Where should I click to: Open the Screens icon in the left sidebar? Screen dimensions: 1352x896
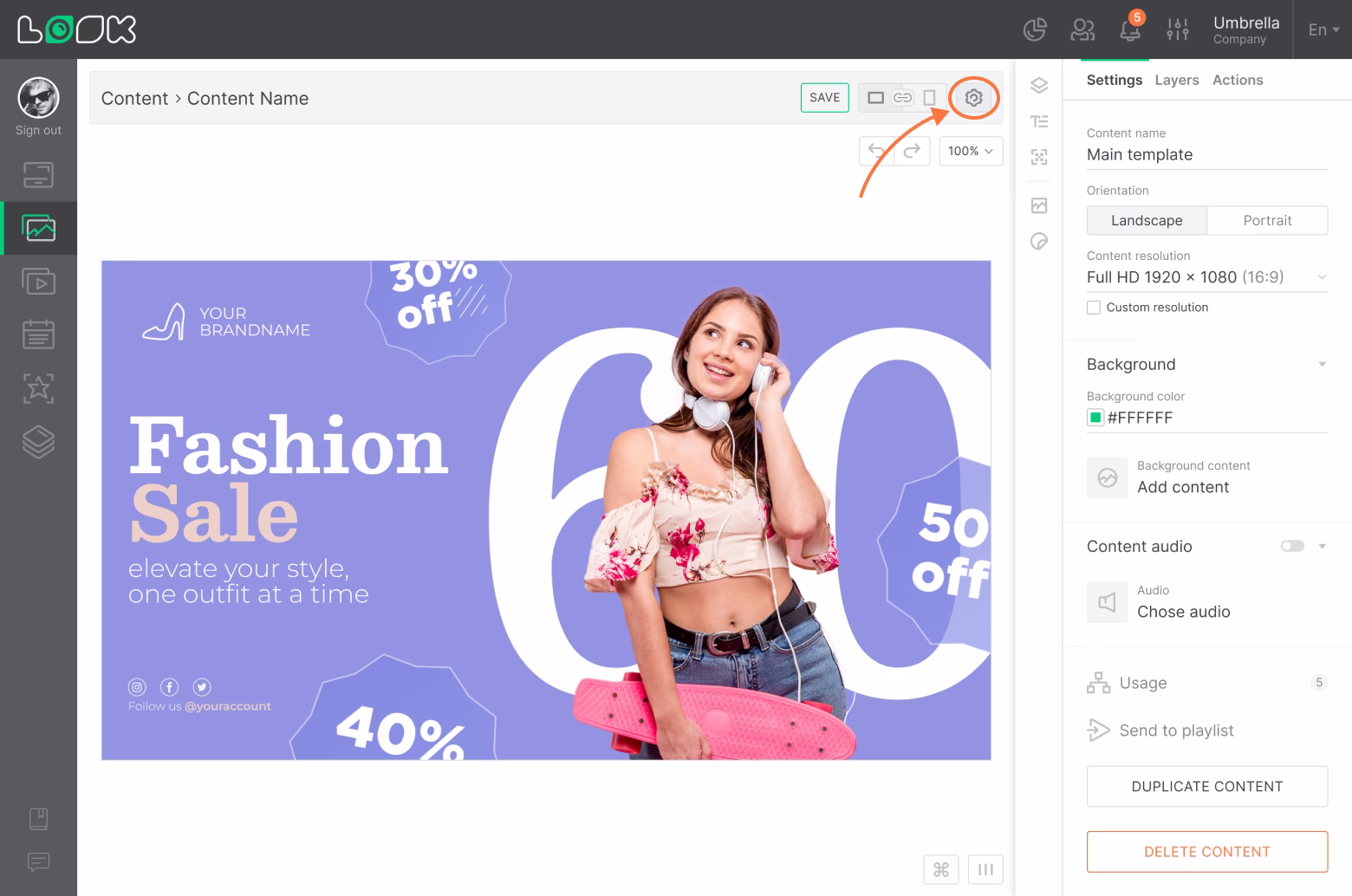pos(38,175)
